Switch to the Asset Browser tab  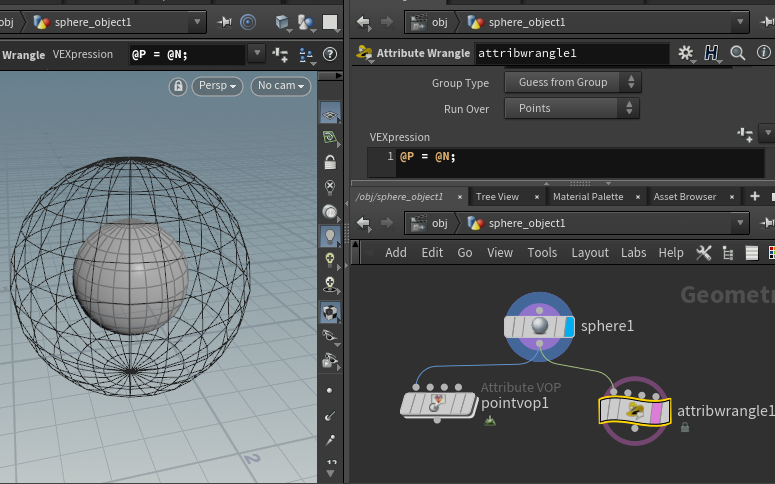(685, 197)
